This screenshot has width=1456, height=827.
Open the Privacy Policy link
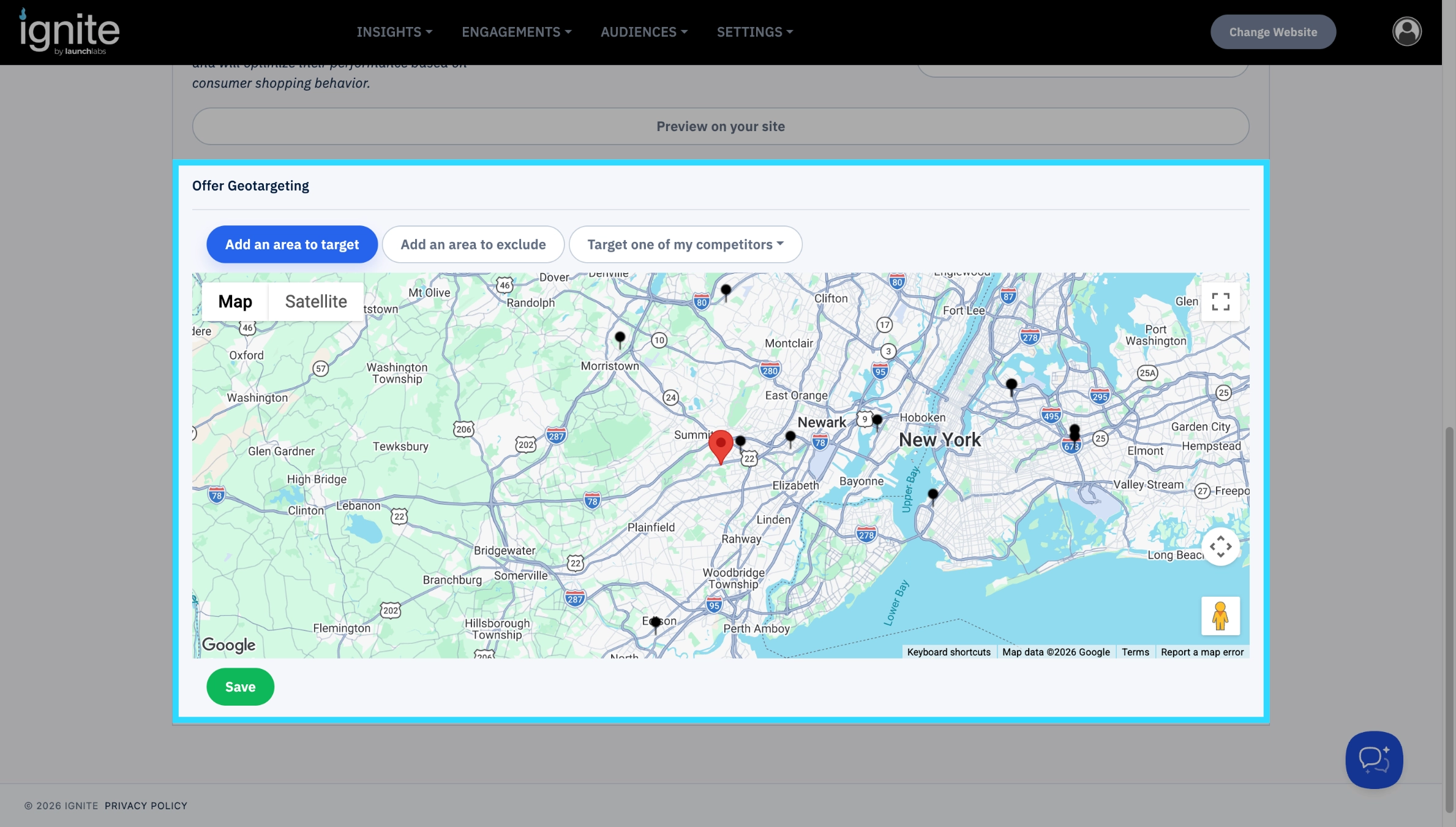coord(146,806)
